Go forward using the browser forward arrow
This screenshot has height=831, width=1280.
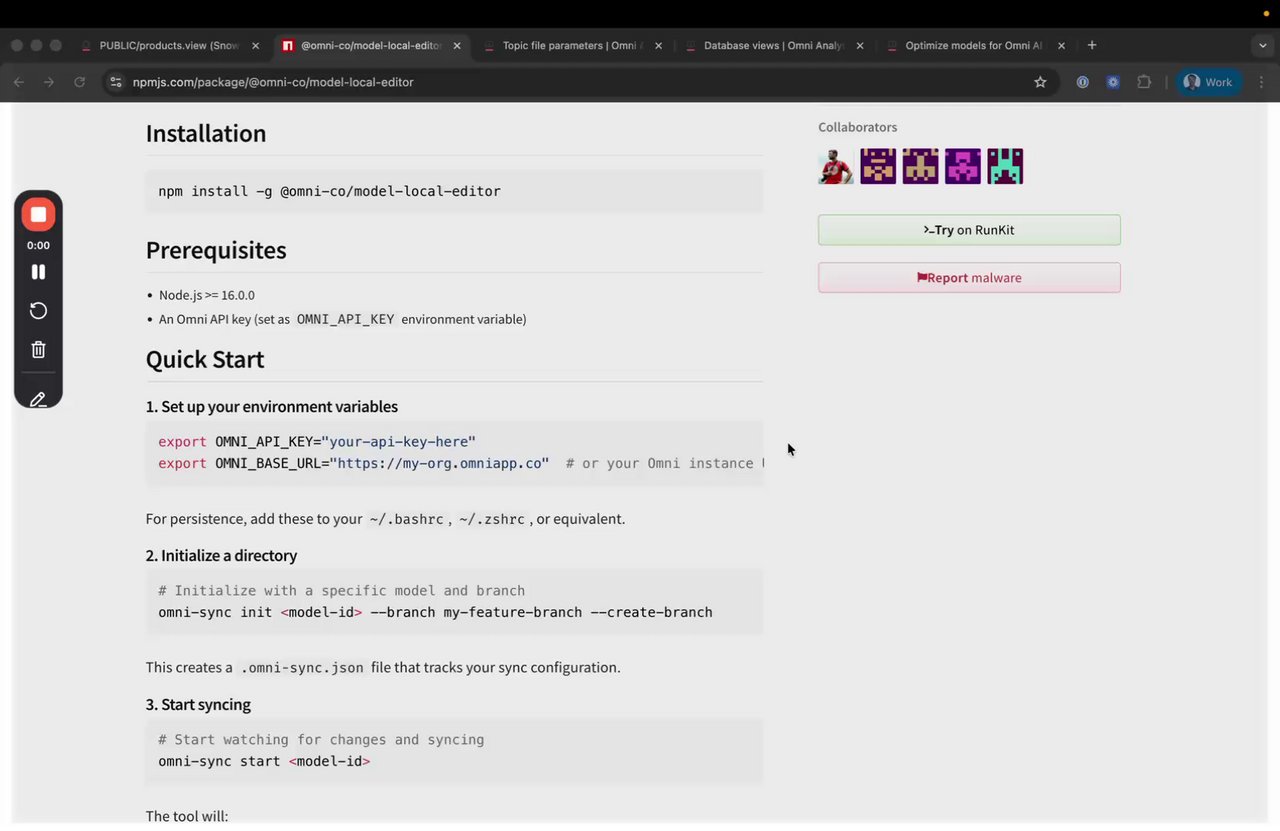(48, 82)
